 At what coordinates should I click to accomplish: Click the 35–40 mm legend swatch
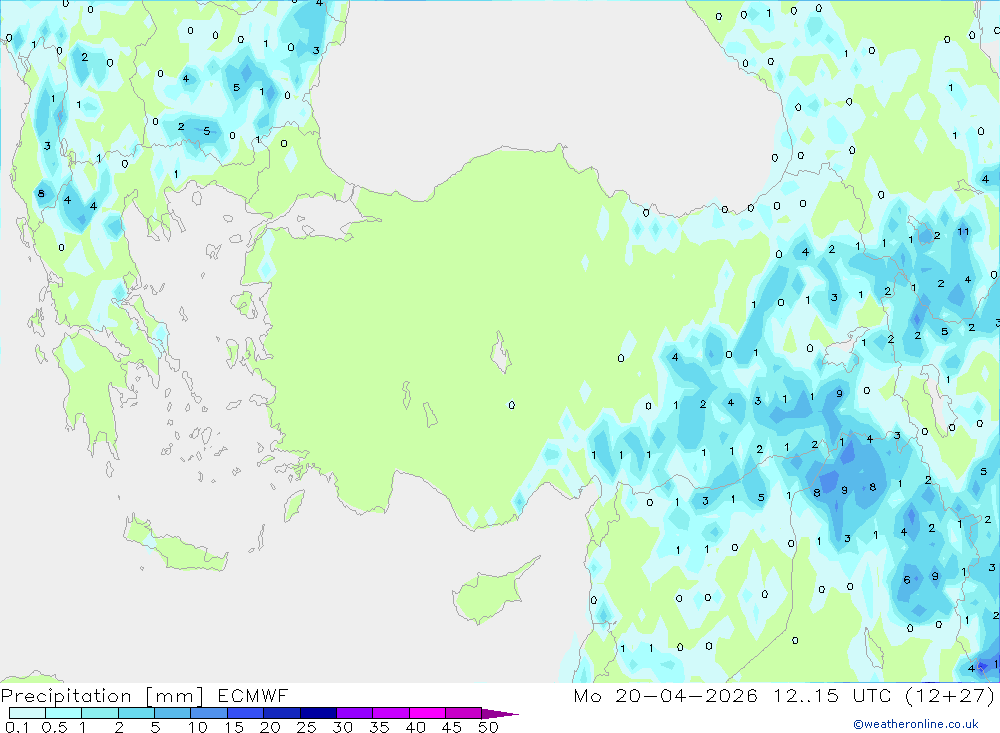pos(390,713)
